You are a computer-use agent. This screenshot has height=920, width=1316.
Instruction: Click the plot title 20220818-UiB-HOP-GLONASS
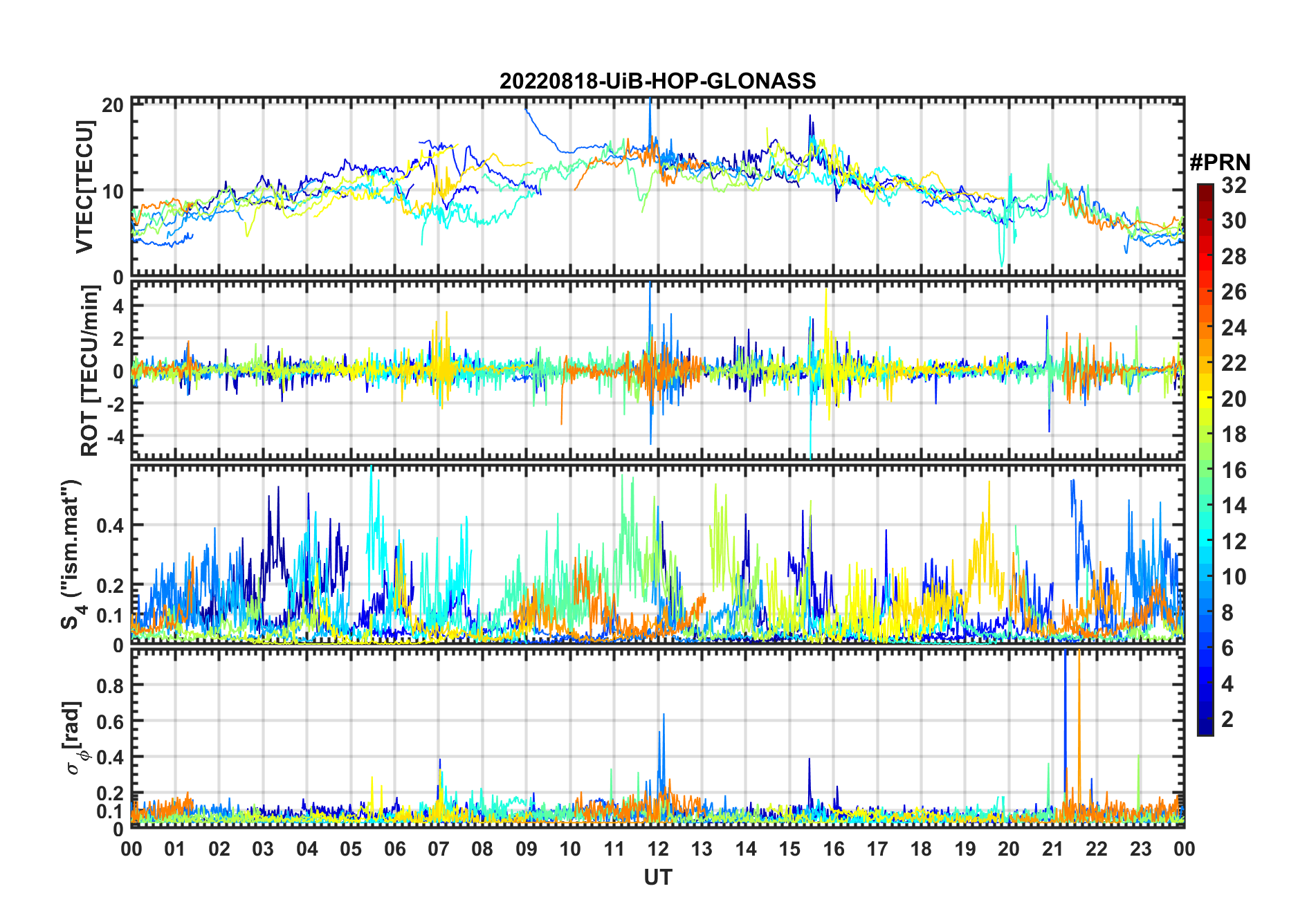point(657,81)
